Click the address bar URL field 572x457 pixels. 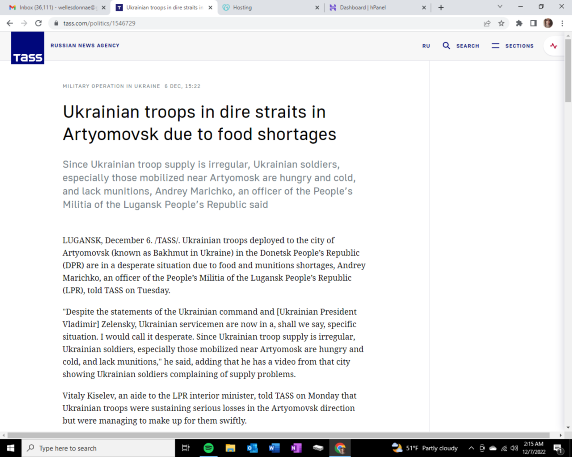tap(268, 23)
